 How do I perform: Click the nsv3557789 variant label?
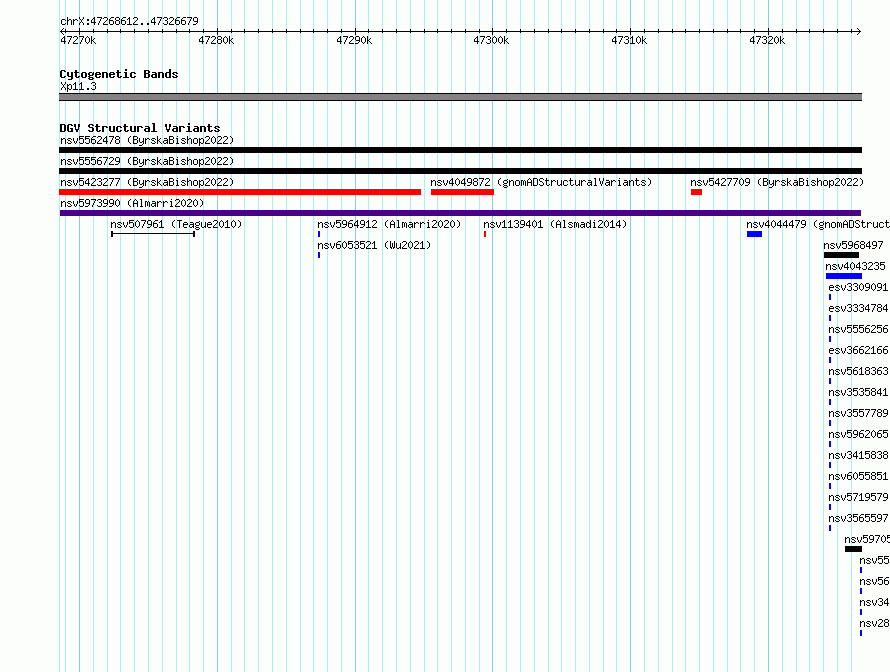[858, 413]
